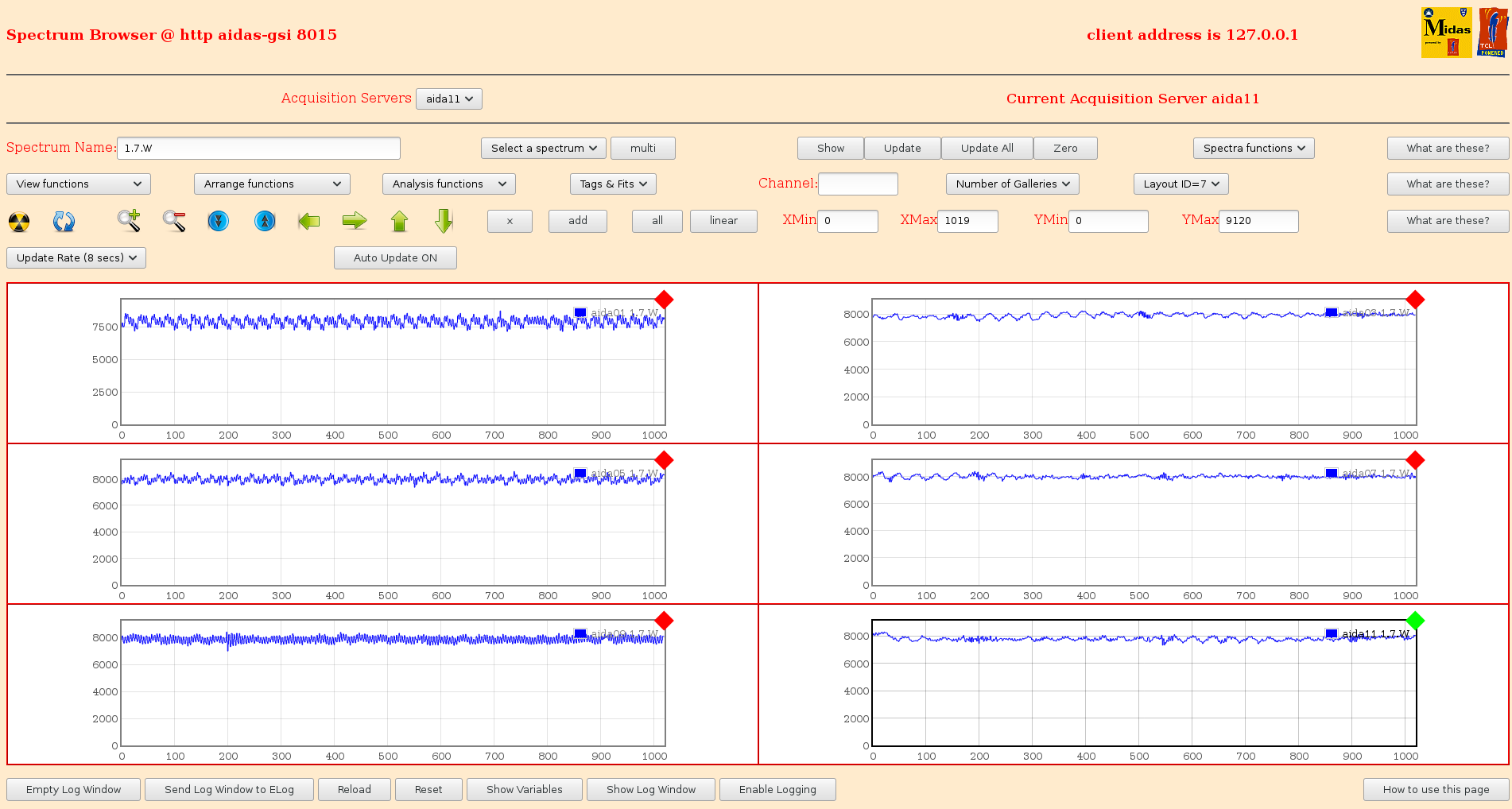Expand the Spectra functions dropdown
Screen dimensions: 1512x809
click(1254, 149)
